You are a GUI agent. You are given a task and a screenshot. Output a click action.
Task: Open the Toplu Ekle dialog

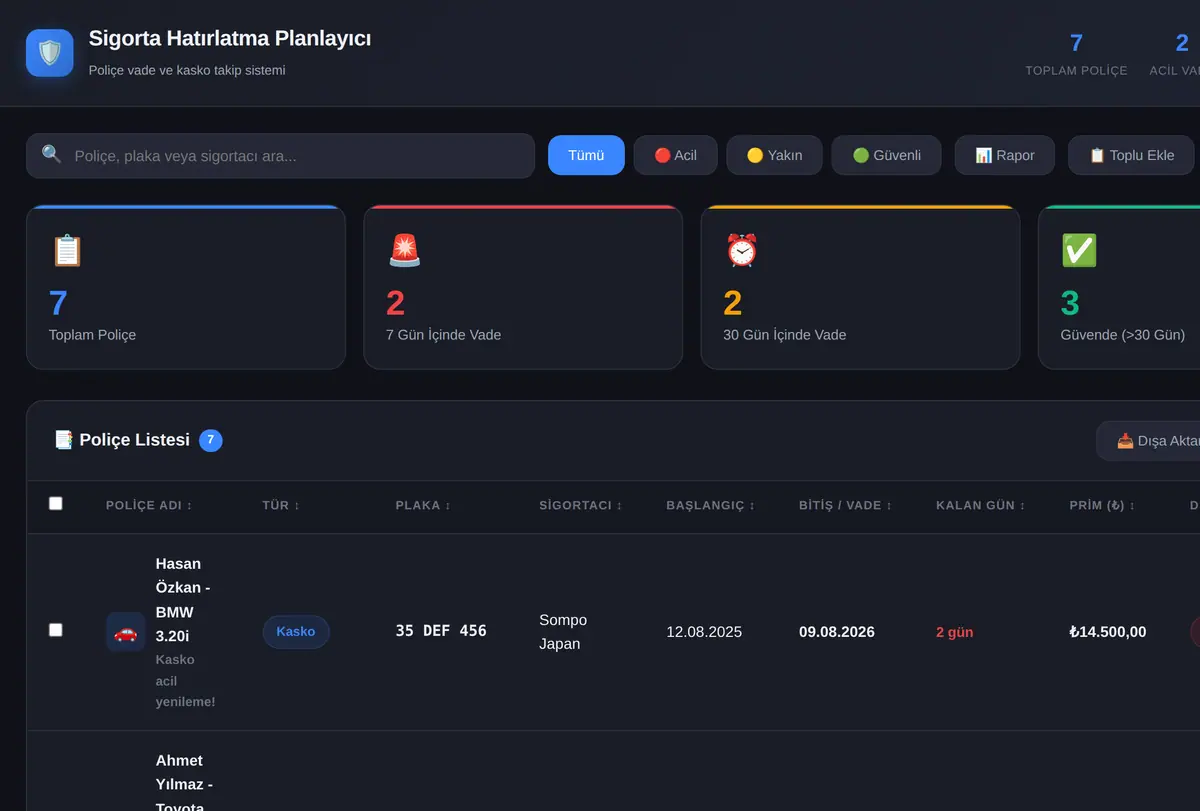click(x=1133, y=155)
